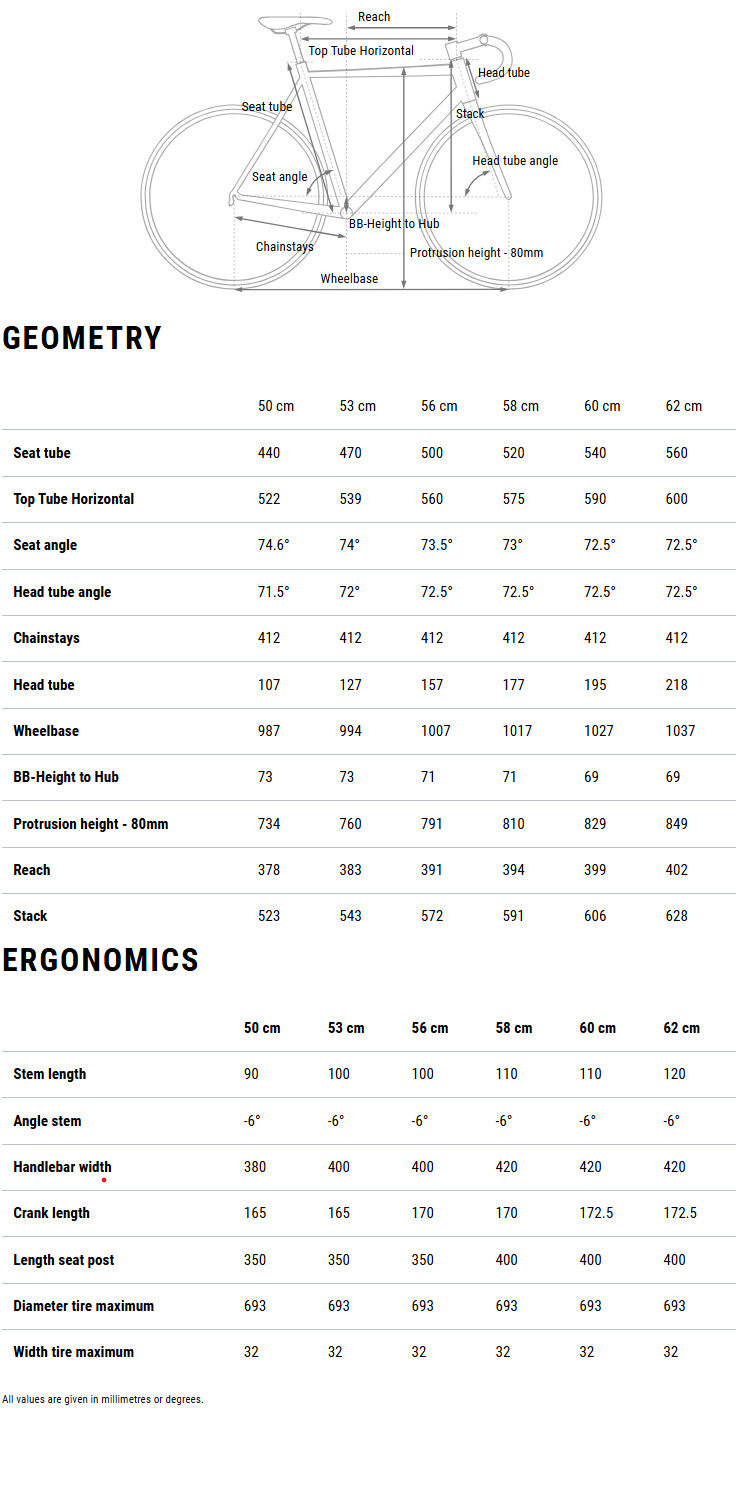Select the Reach label in the bike diagram
The height and width of the screenshot is (1500, 750).
374,17
